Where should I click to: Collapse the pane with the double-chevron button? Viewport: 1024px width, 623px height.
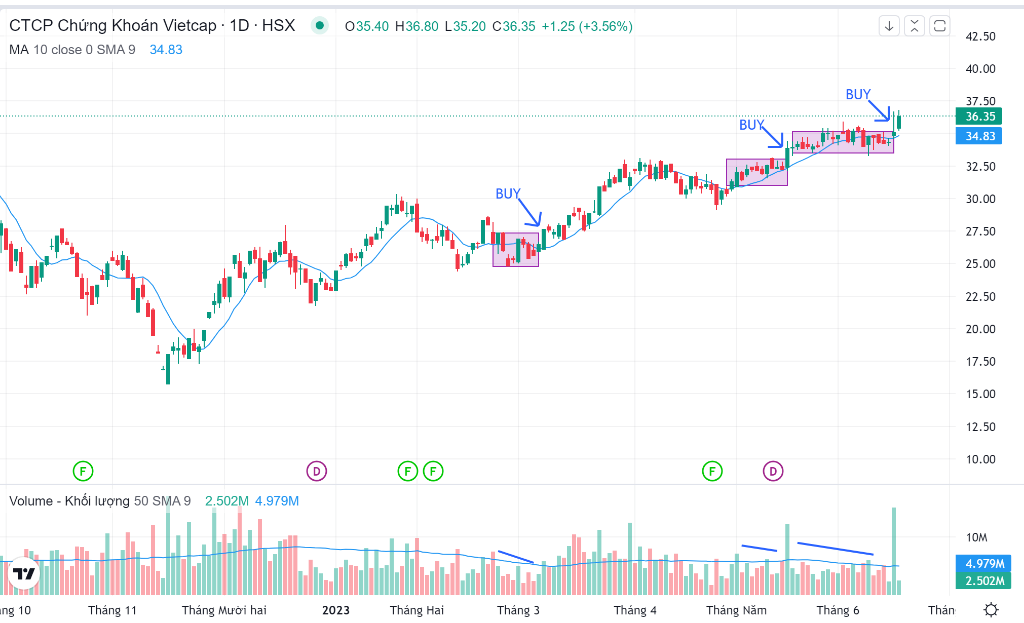[914, 26]
